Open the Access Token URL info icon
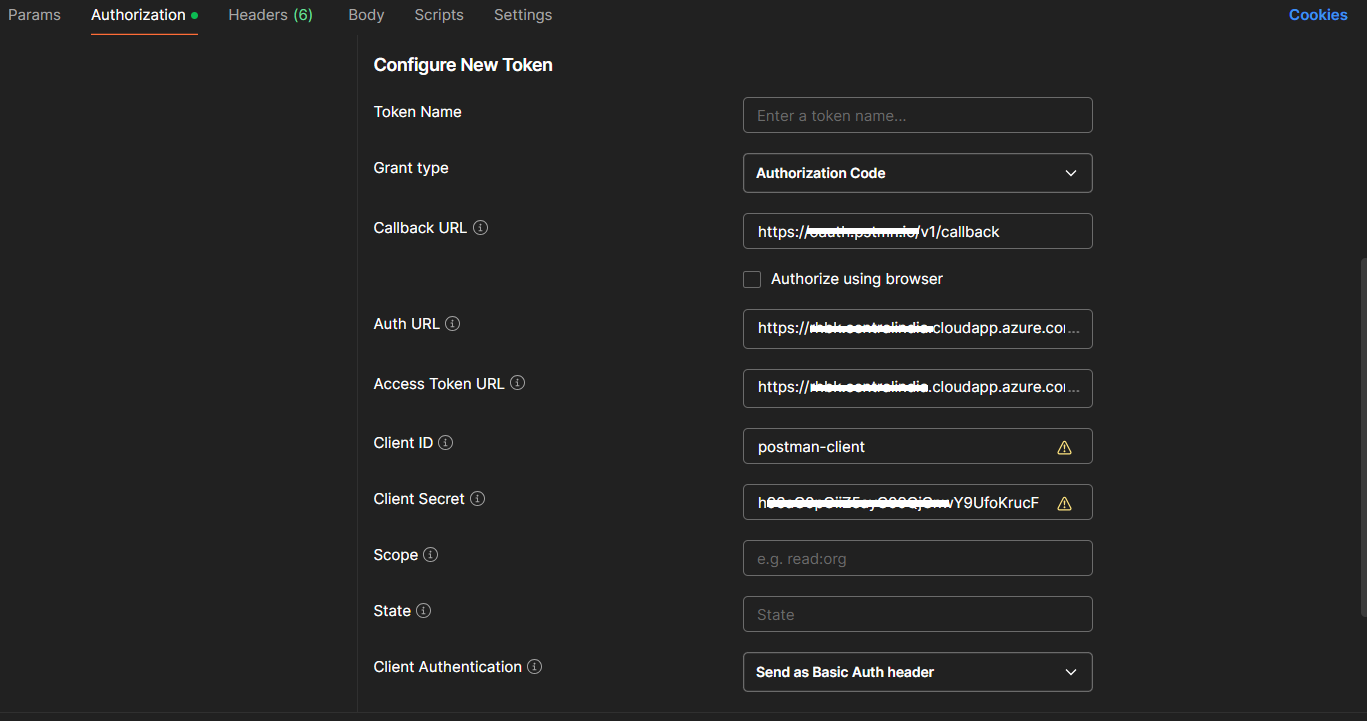Viewport: 1367px width, 721px height. pos(517,383)
